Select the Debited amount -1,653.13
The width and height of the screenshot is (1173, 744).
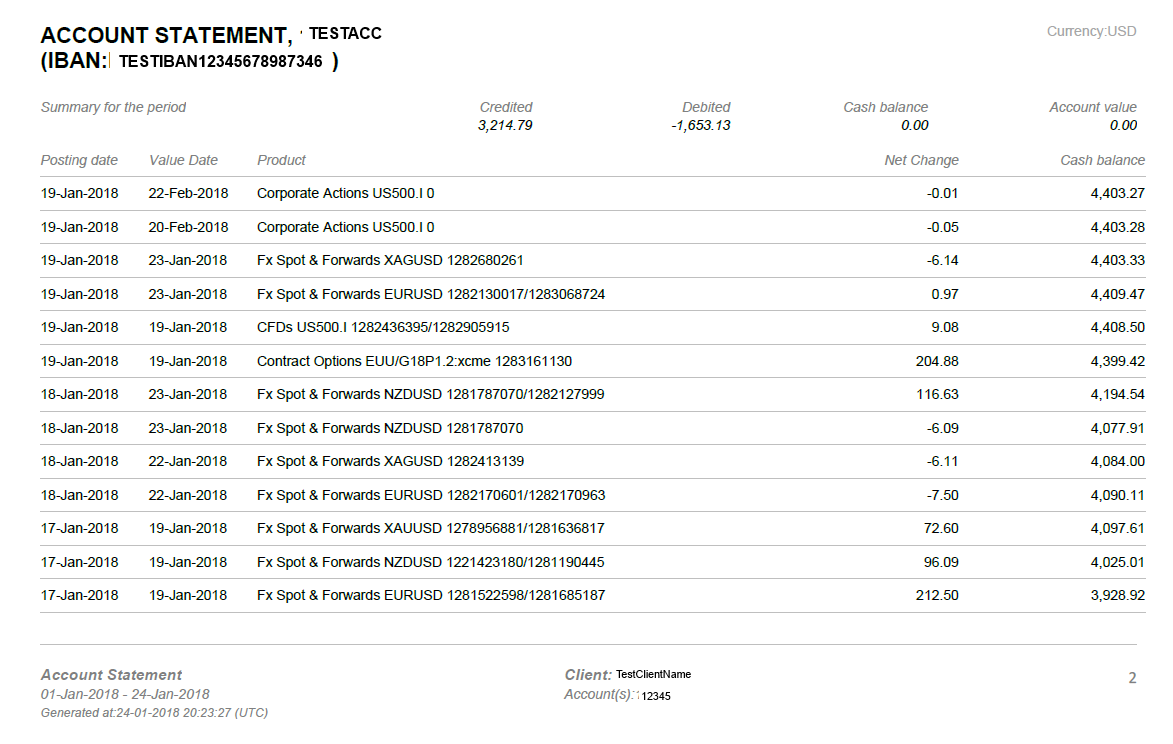(702, 124)
